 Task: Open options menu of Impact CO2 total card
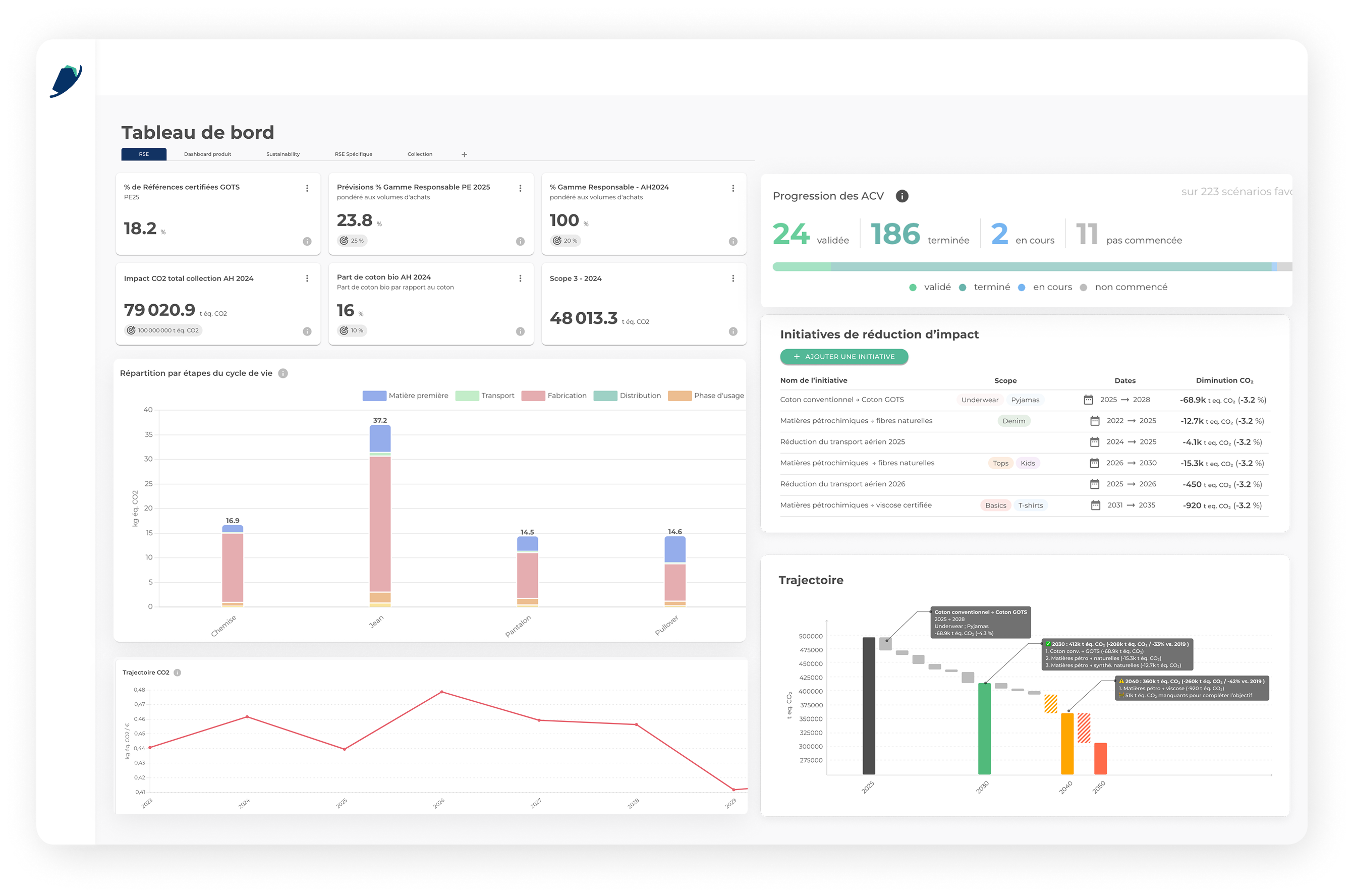[x=307, y=279]
